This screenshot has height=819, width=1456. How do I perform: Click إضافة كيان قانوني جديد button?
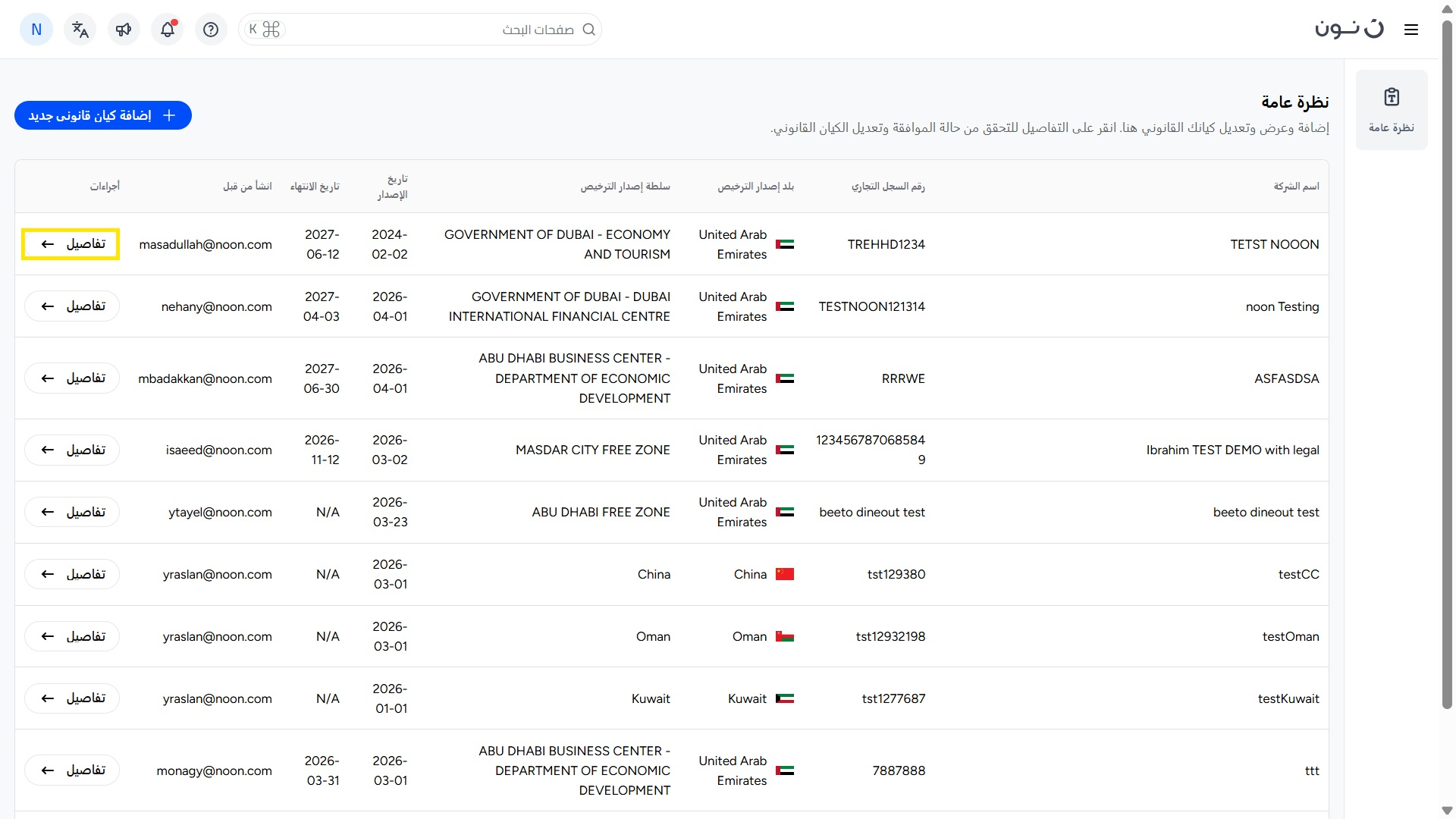(x=103, y=115)
